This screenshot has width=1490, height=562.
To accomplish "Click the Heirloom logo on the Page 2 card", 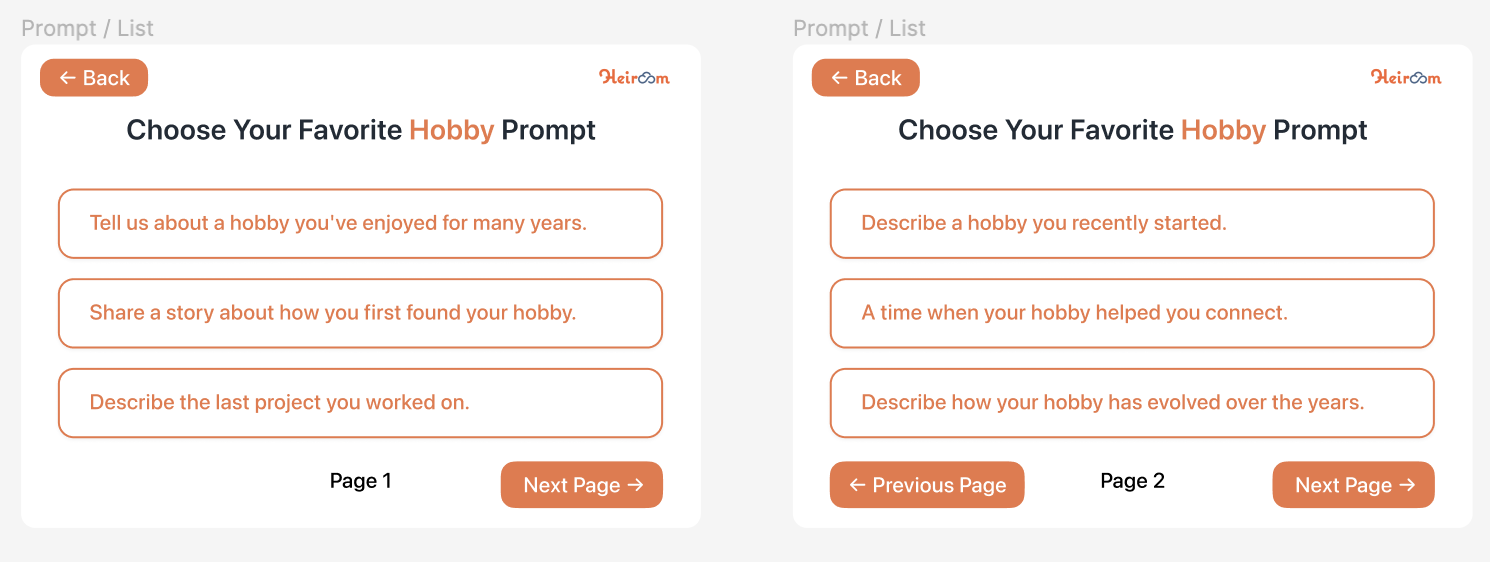I will tap(1406, 77).
